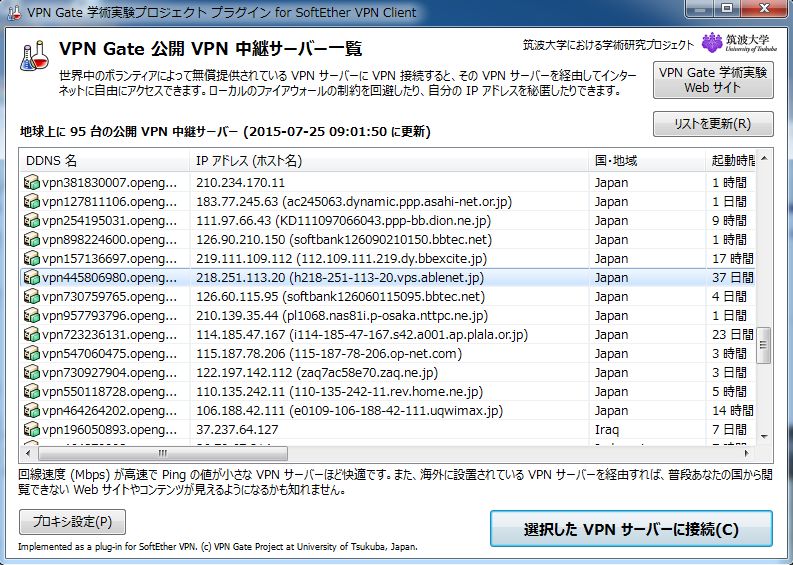Select vpn445806980.openg... DDNS name text
This screenshot has width=793, height=565.
110,278
